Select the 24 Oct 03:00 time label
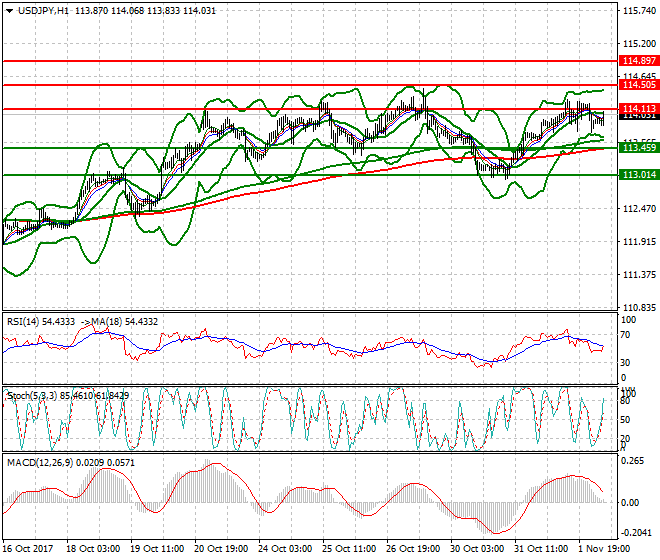This screenshot has height=560, width=660. click(285, 549)
